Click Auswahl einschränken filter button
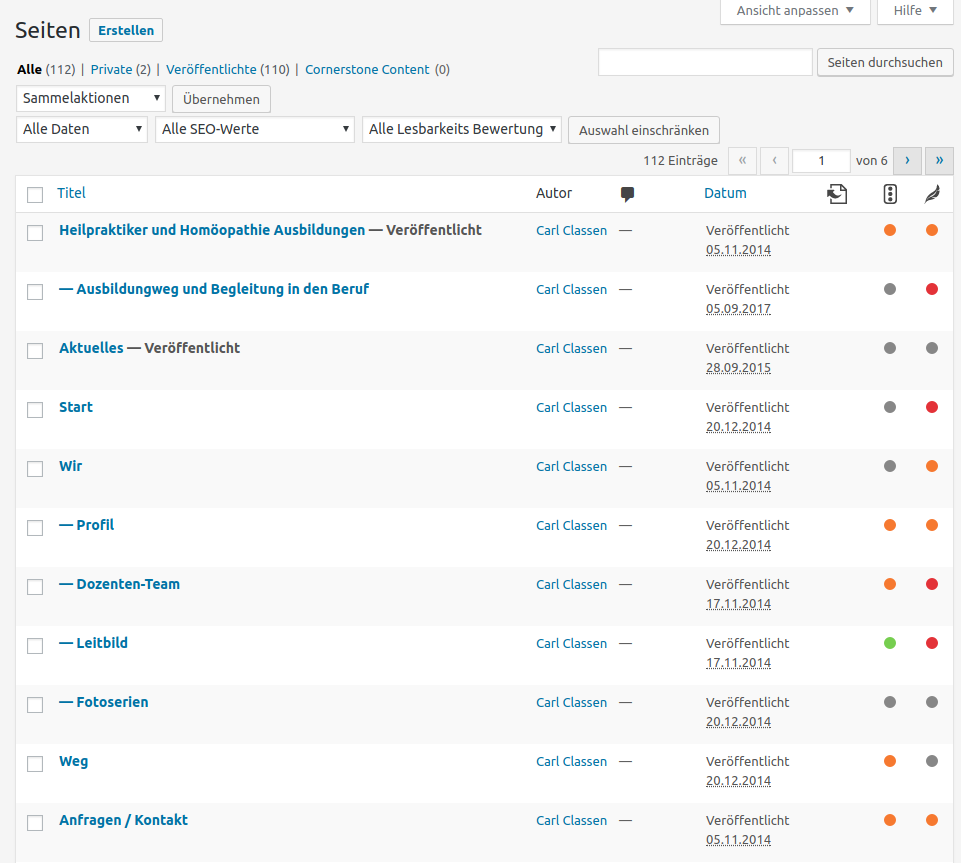Image resolution: width=961 pixels, height=863 pixels. tap(644, 131)
